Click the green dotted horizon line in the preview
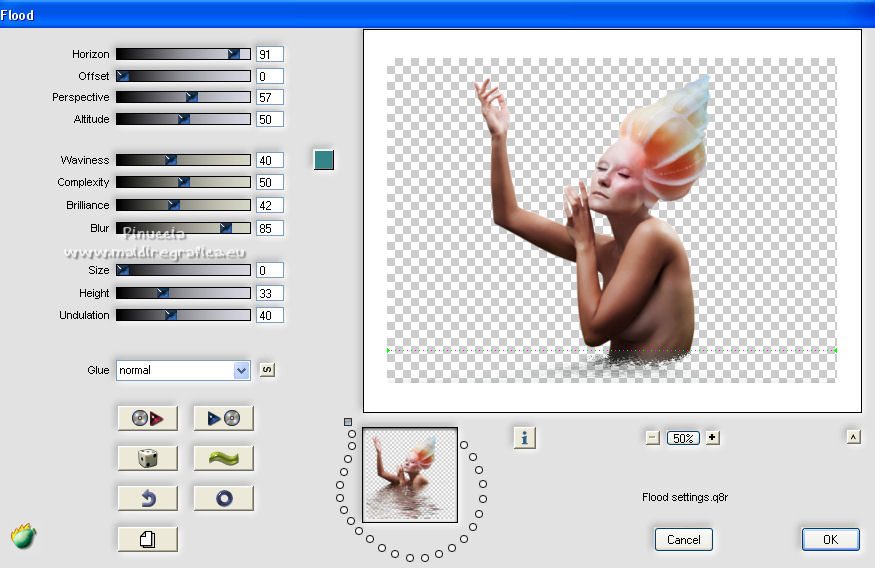This screenshot has width=875, height=568. 612,350
